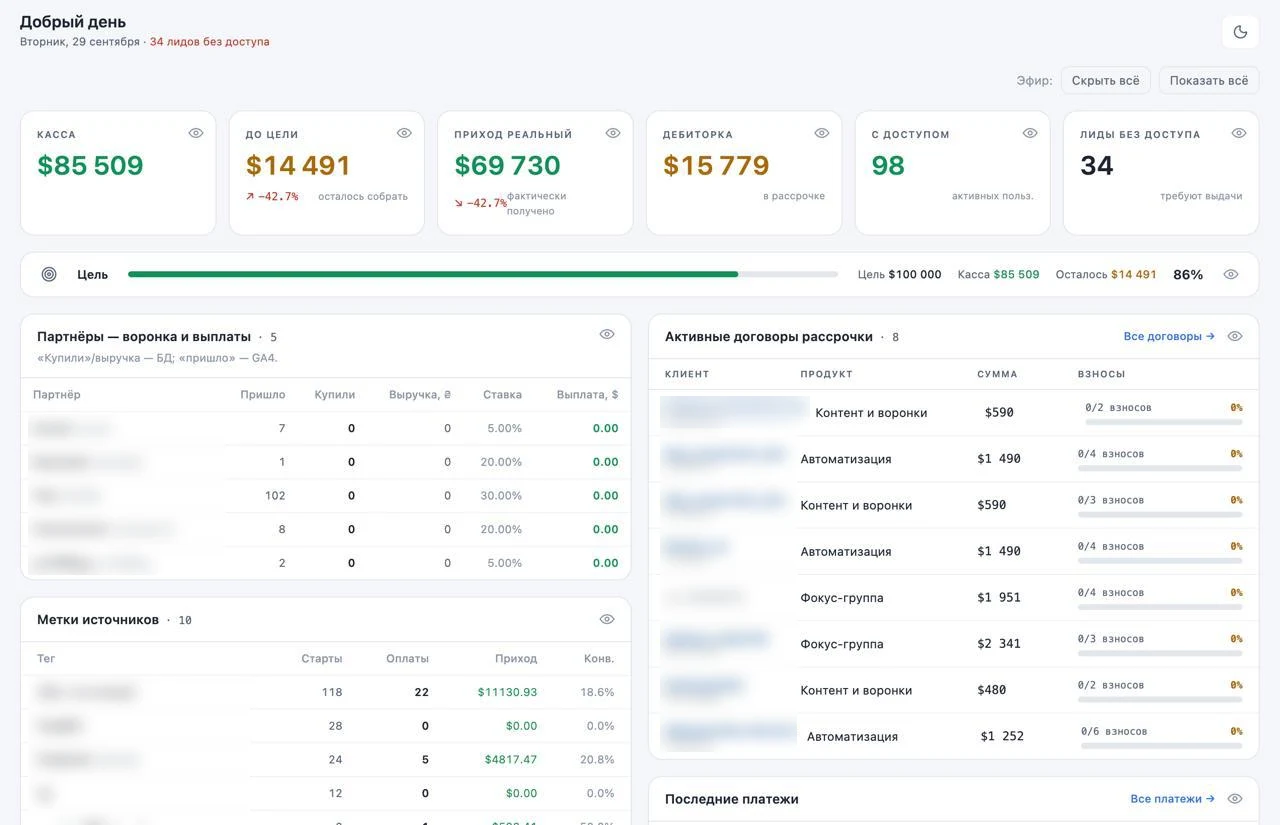Click the 102 value in Пришло column
The width and height of the screenshot is (1280, 825).
(x=275, y=495)
